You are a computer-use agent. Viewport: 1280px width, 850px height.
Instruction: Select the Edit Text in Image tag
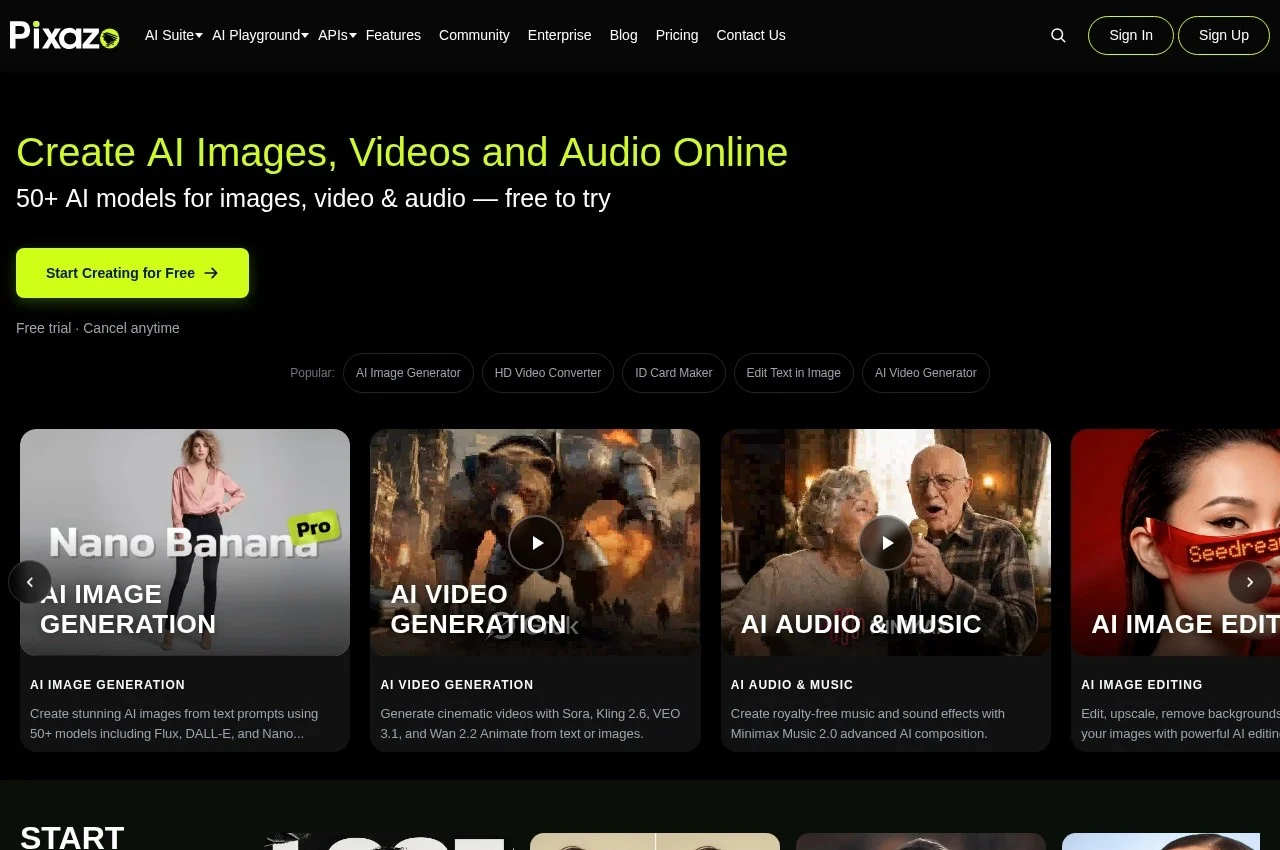[x=794, y=373]
